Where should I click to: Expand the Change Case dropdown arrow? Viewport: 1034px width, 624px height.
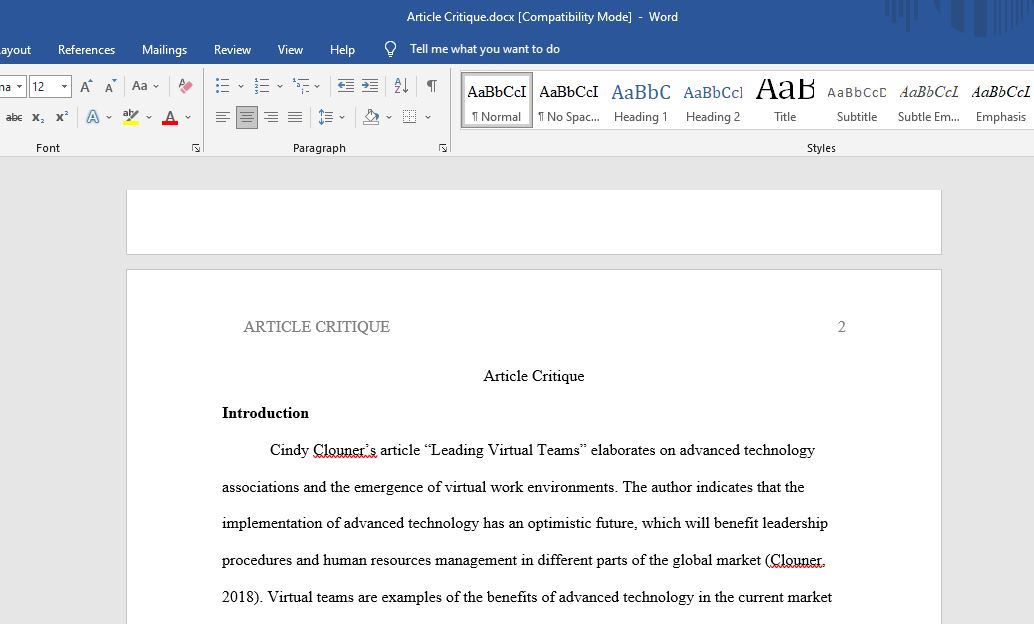click(x=156, y=86)
